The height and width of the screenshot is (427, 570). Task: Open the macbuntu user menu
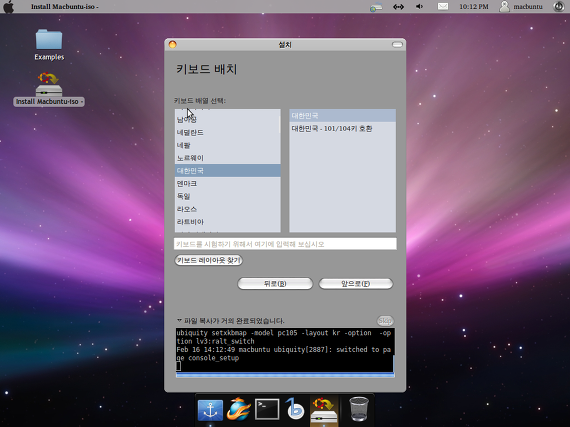[x=521, y=7]
